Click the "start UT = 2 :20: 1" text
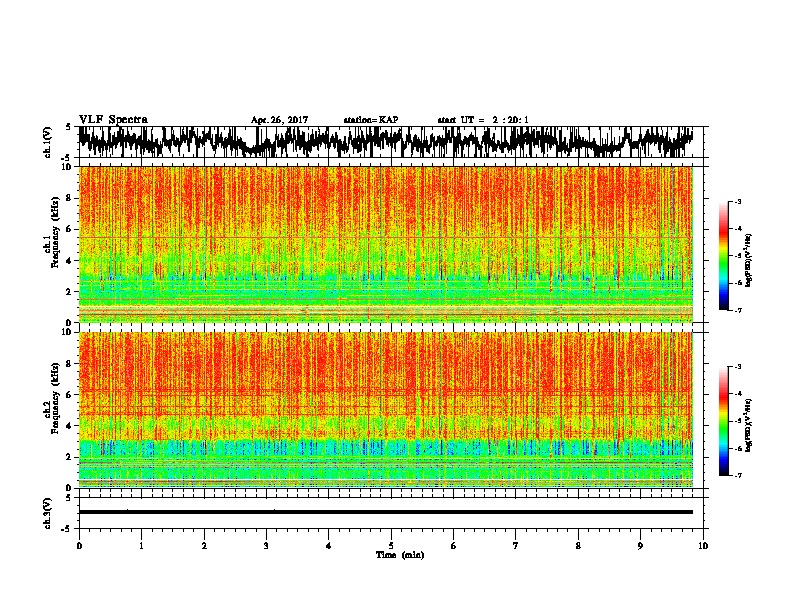Screen dimensions: 792x612 tap(483, 120)
